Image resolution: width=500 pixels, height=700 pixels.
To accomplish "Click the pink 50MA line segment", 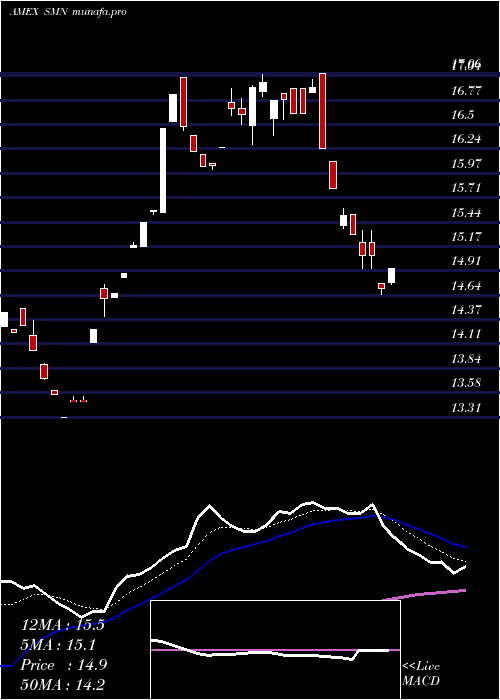I will (424, 594).
